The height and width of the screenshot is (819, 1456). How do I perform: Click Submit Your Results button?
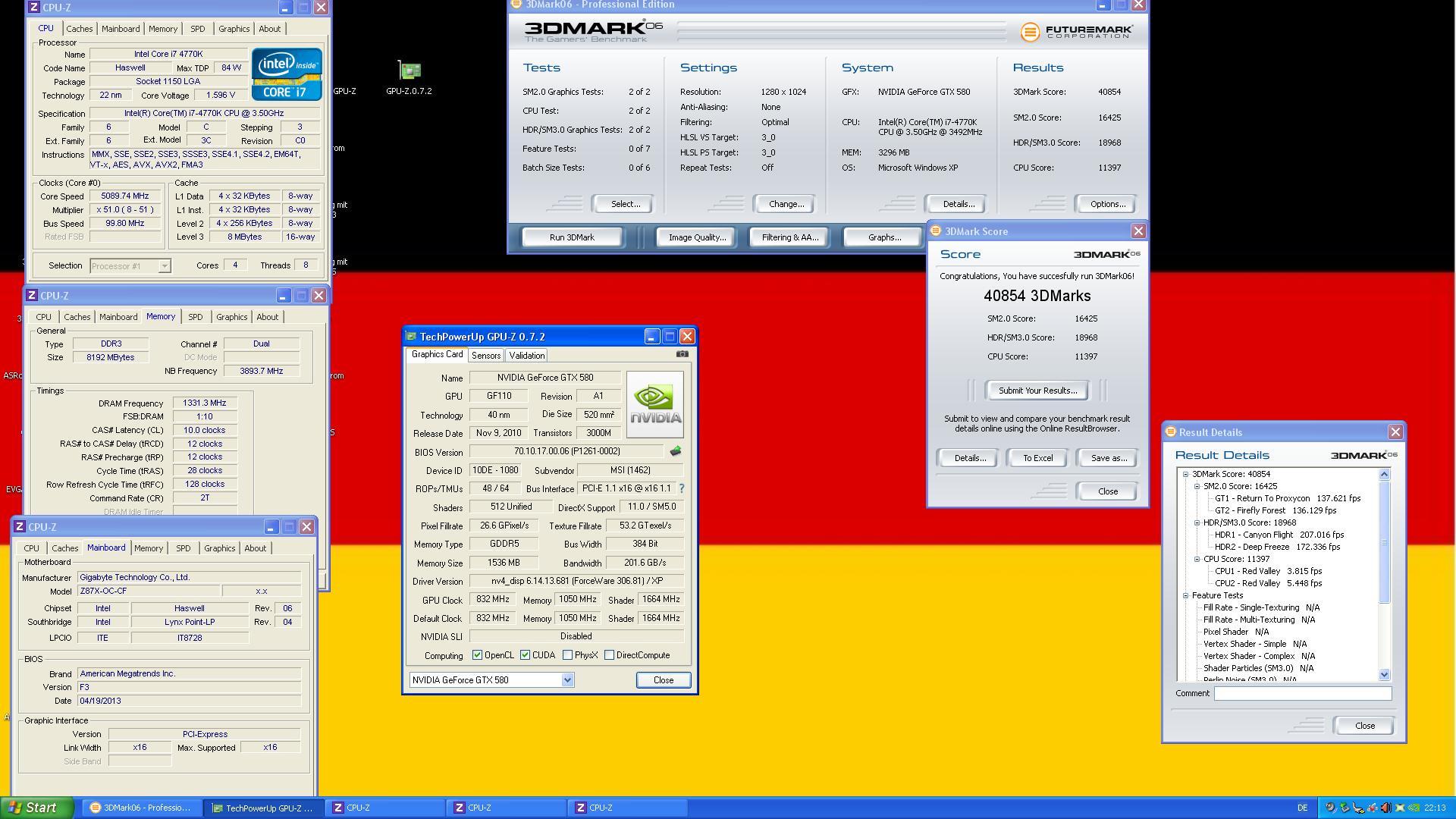1037,391
